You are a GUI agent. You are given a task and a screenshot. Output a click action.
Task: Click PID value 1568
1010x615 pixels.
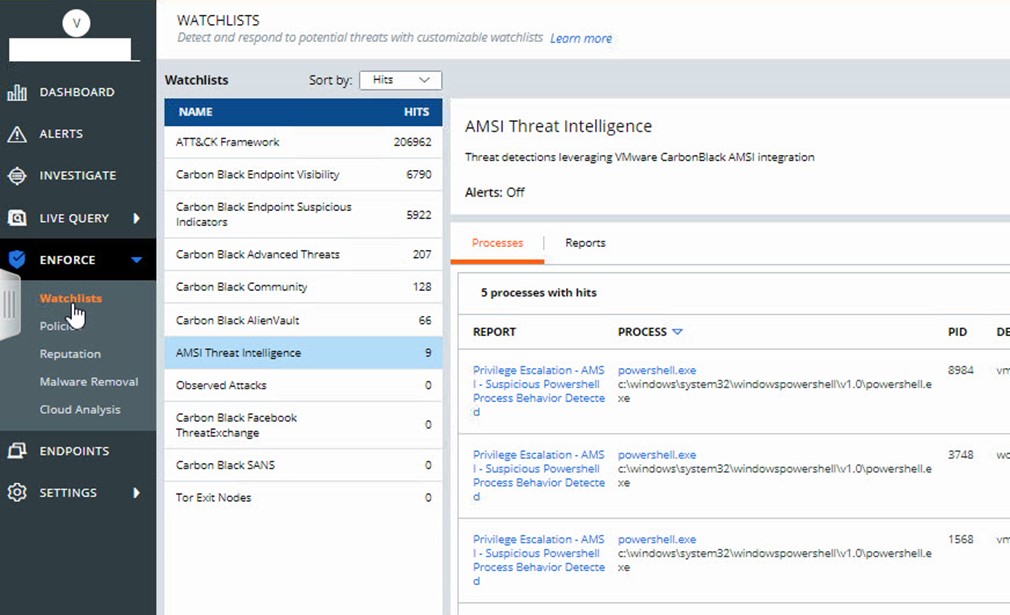point(960,539)
